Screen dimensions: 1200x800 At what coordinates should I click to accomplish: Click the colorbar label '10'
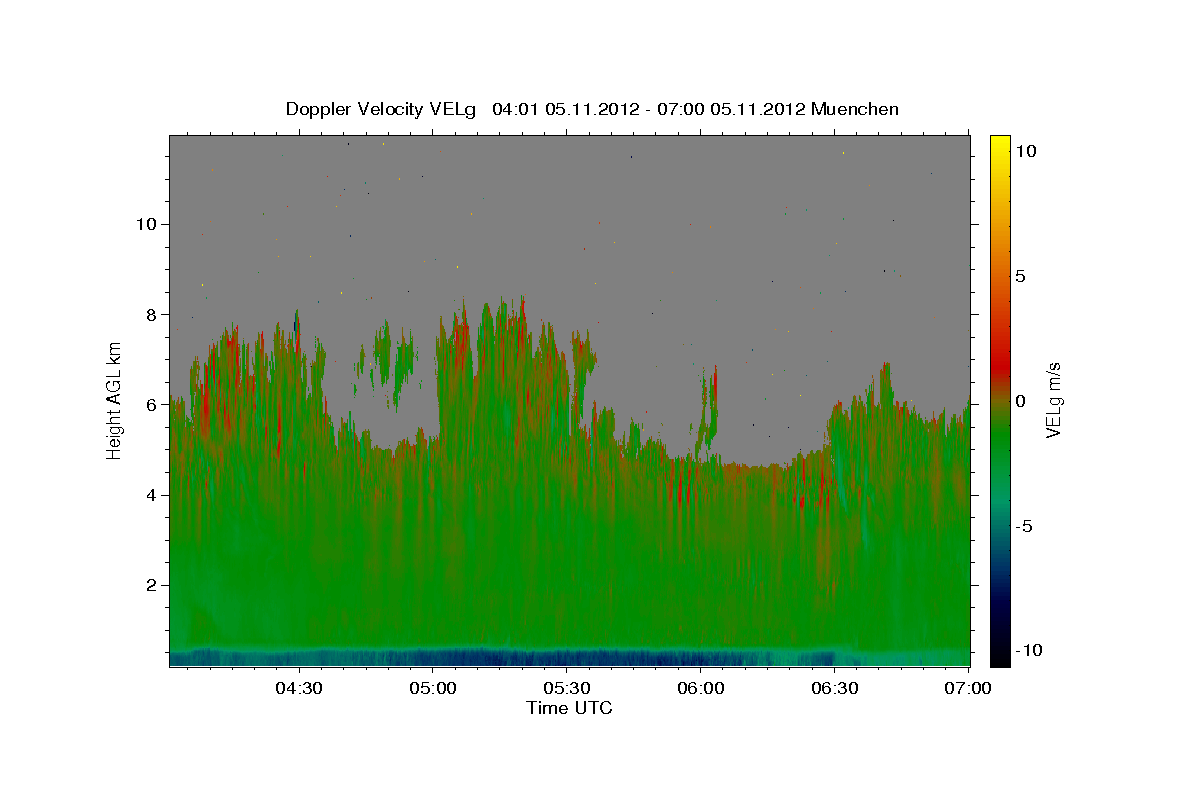pos(1026,151)
